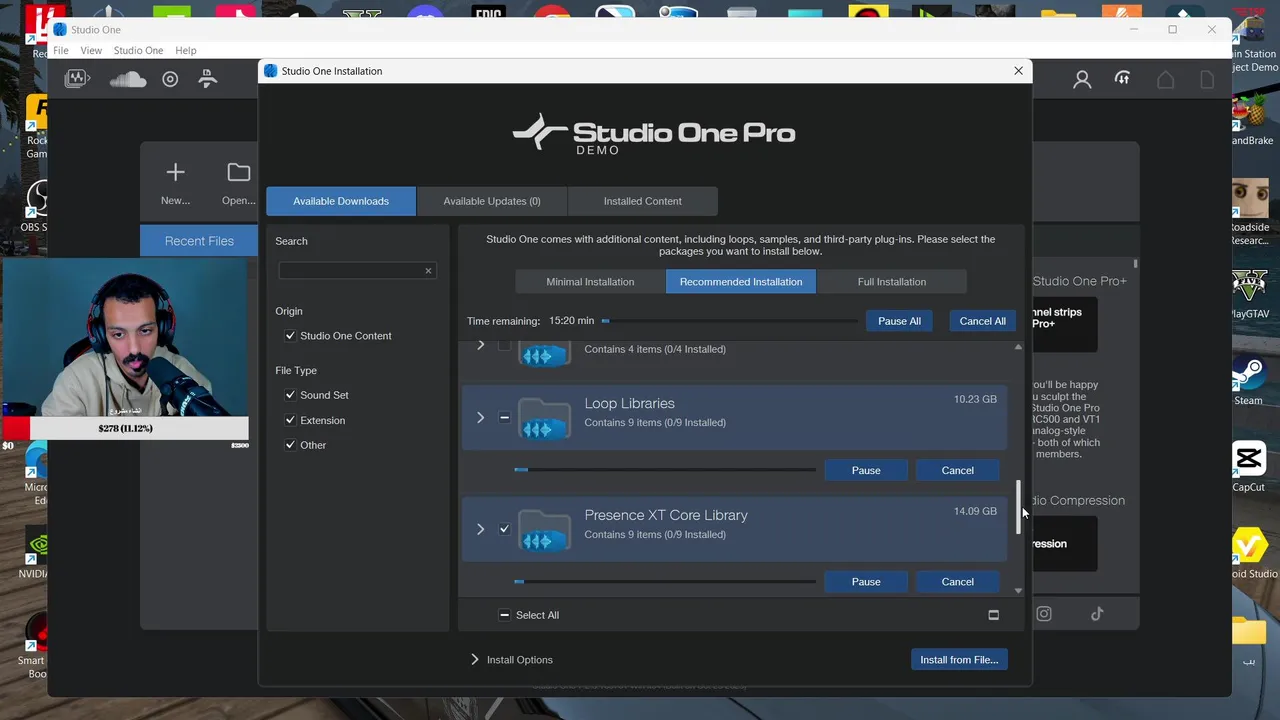Screen dimensions: 1280x720
Task: Expand the package containing 4 items
Action: click(x=480, y=345)
